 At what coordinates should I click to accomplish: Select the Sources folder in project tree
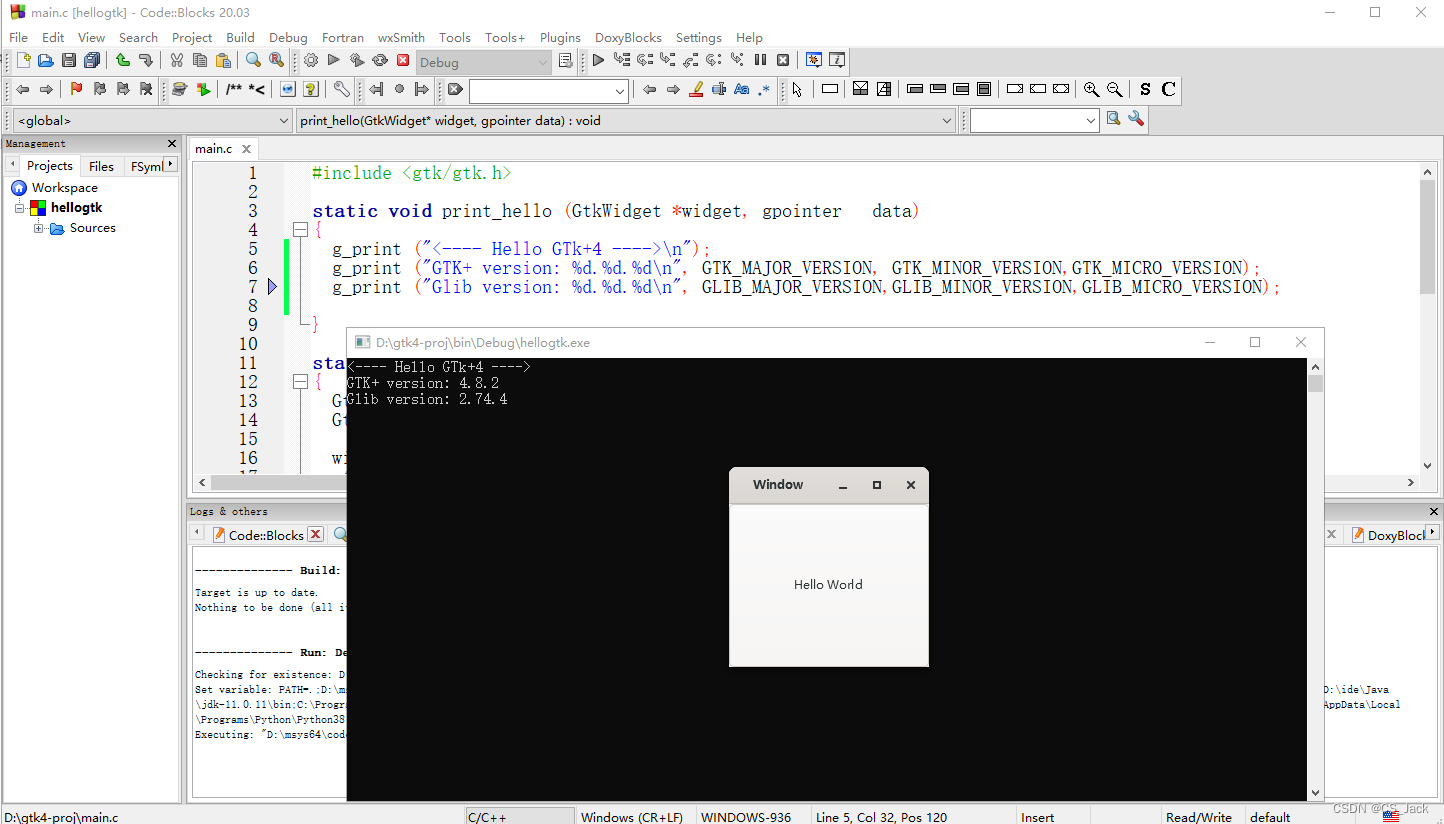tap(92, 228)
